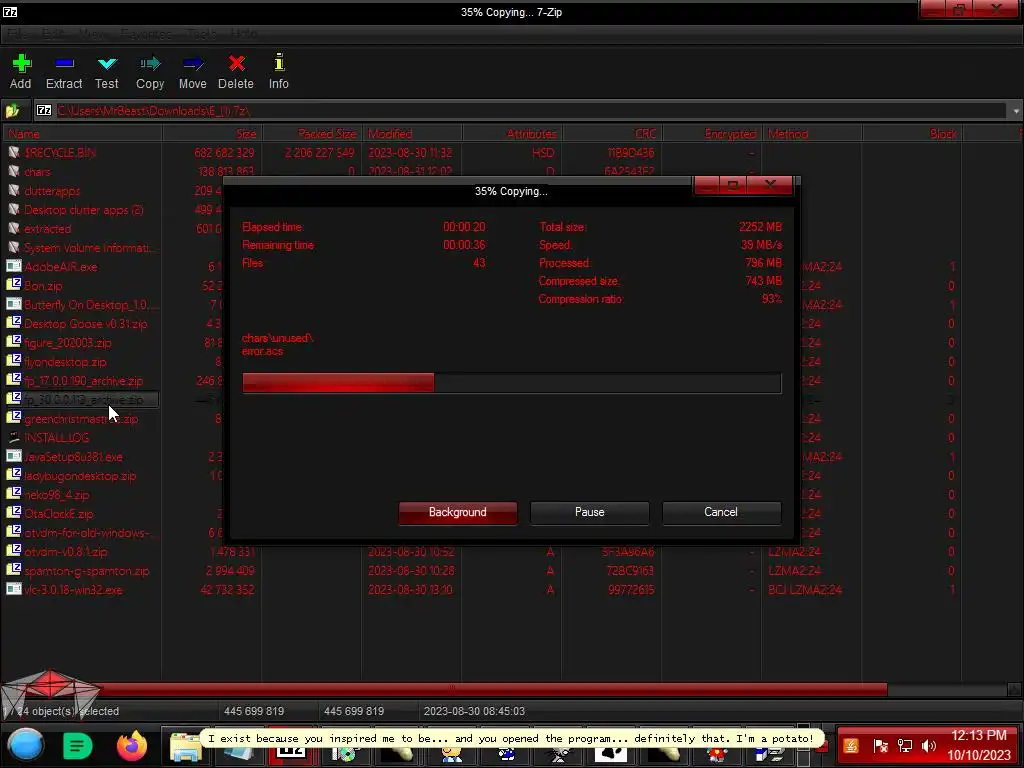
Task: Sort by the Block column header
Action: (912, 133)
